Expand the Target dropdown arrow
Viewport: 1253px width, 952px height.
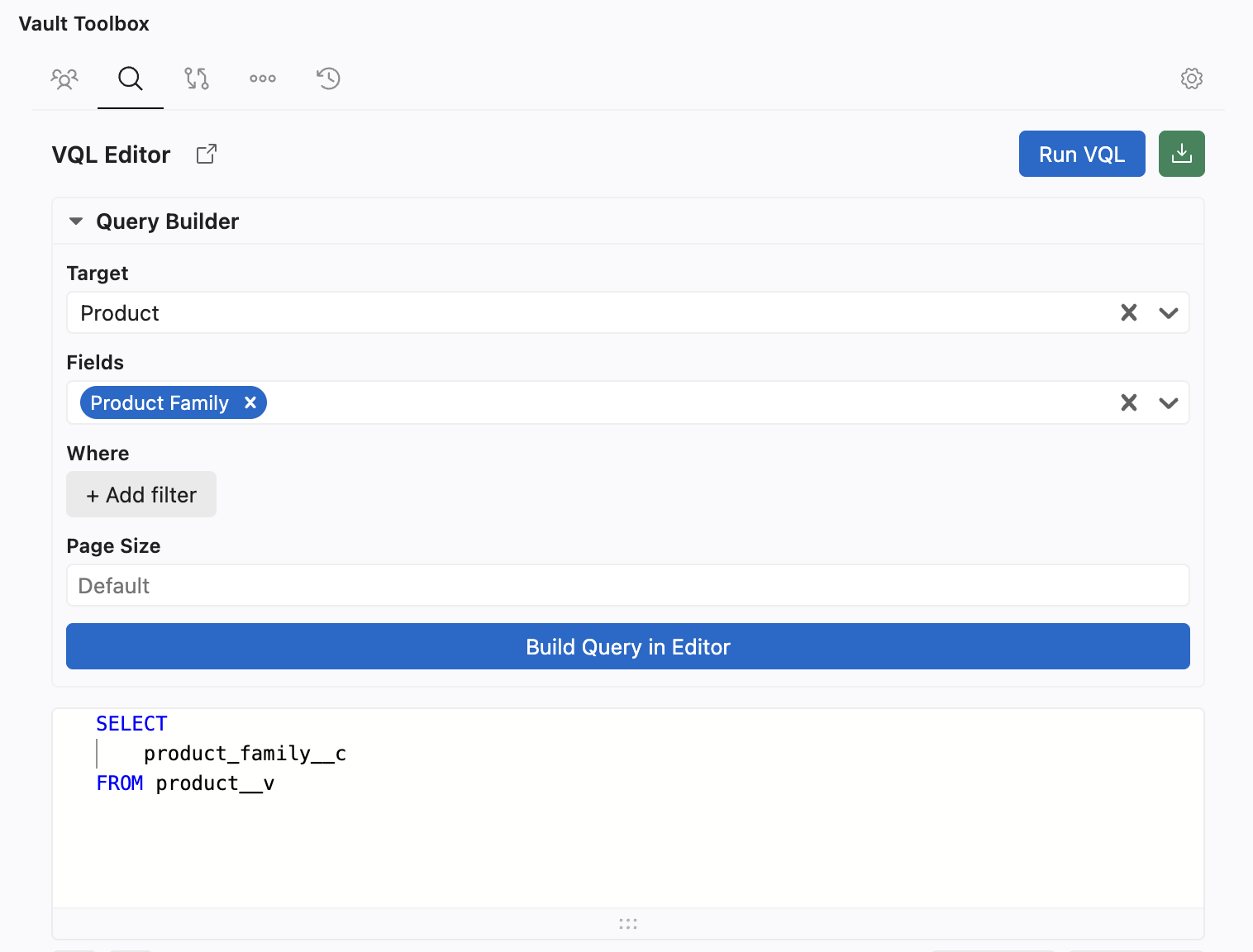pos(1169,313)
